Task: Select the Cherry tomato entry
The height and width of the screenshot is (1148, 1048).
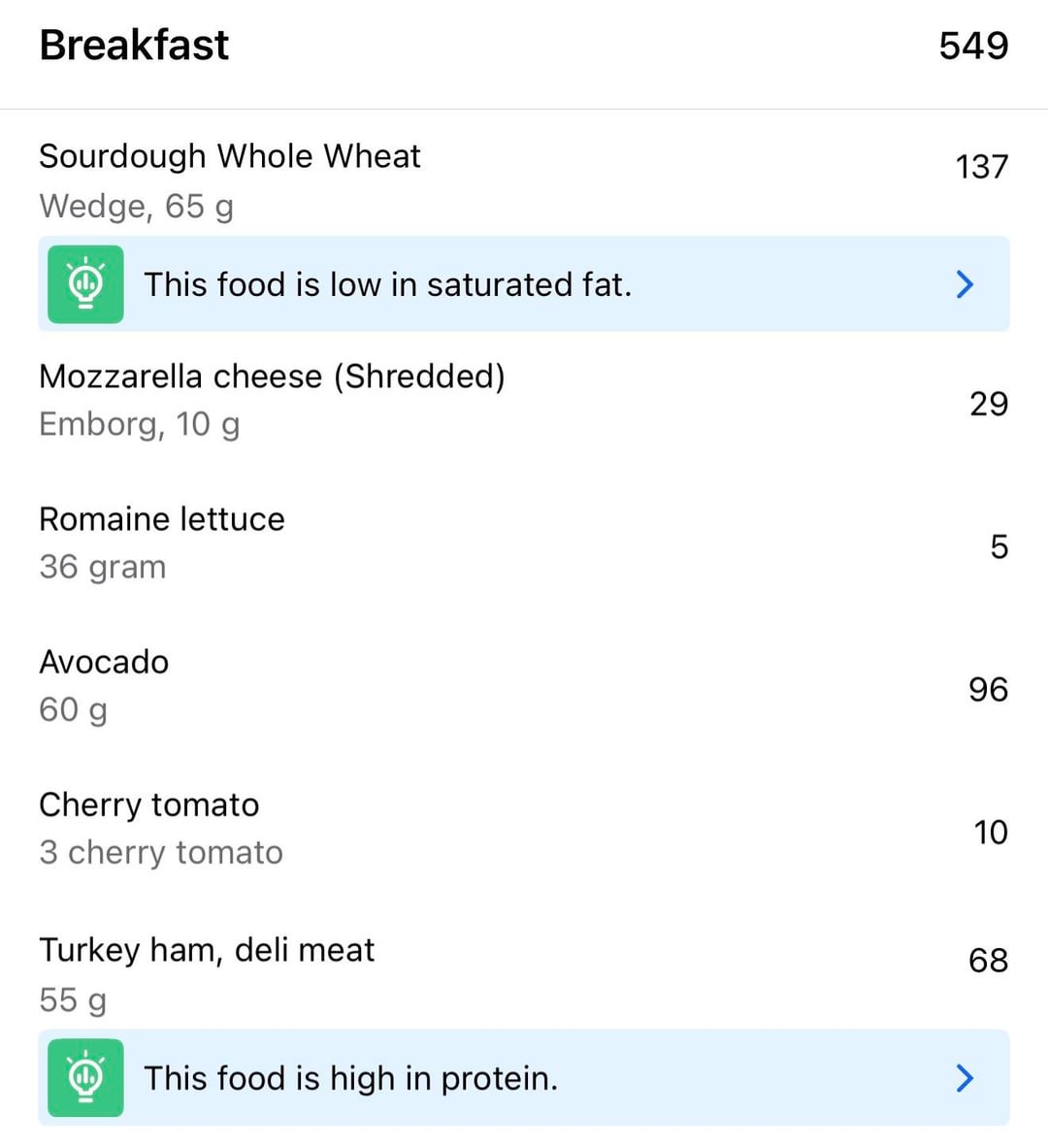Action: tap(148, 804)
